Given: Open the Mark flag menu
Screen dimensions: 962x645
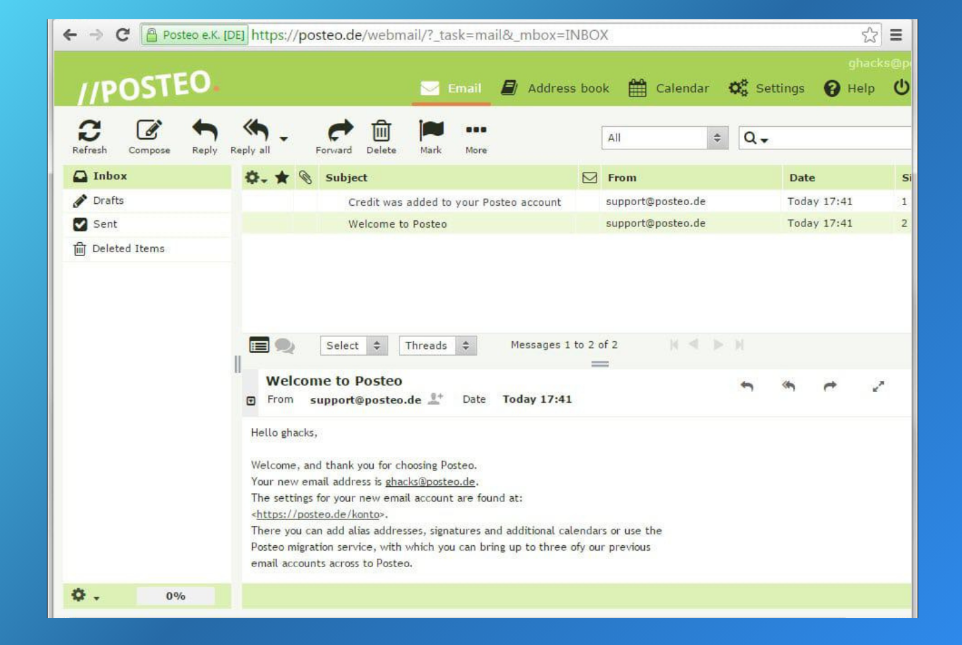Looking at the screenshot, I should pos(431,136).
